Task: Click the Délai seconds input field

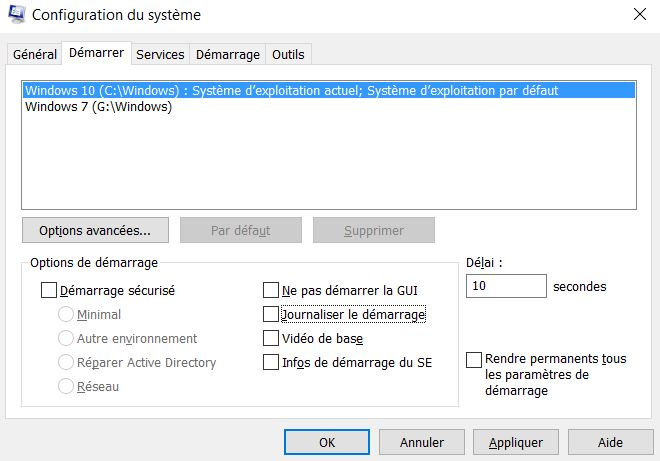Action: tap(506, 287)
